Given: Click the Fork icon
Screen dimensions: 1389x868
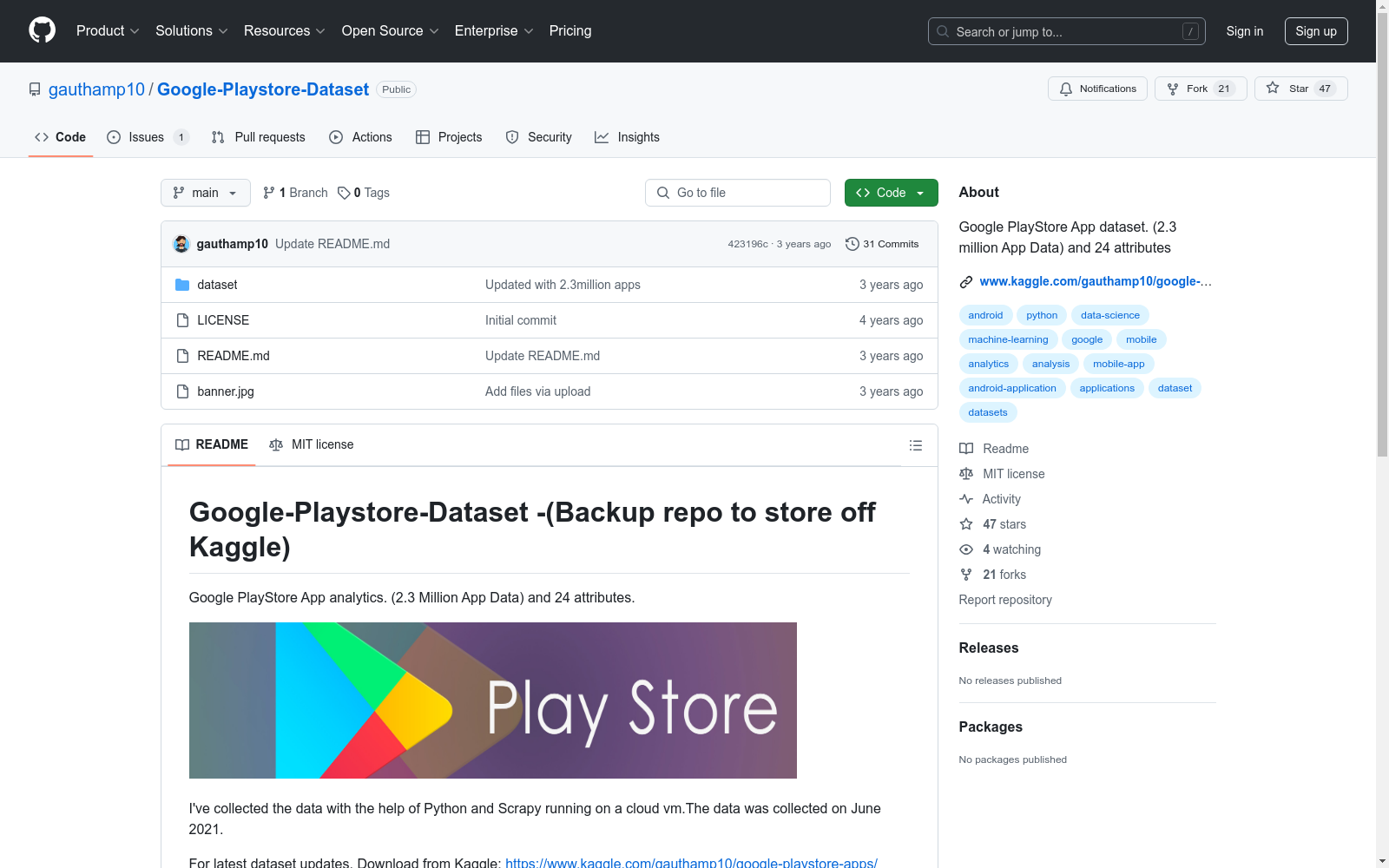Looking at the screenshot, I should click(x=1173, y=89).
